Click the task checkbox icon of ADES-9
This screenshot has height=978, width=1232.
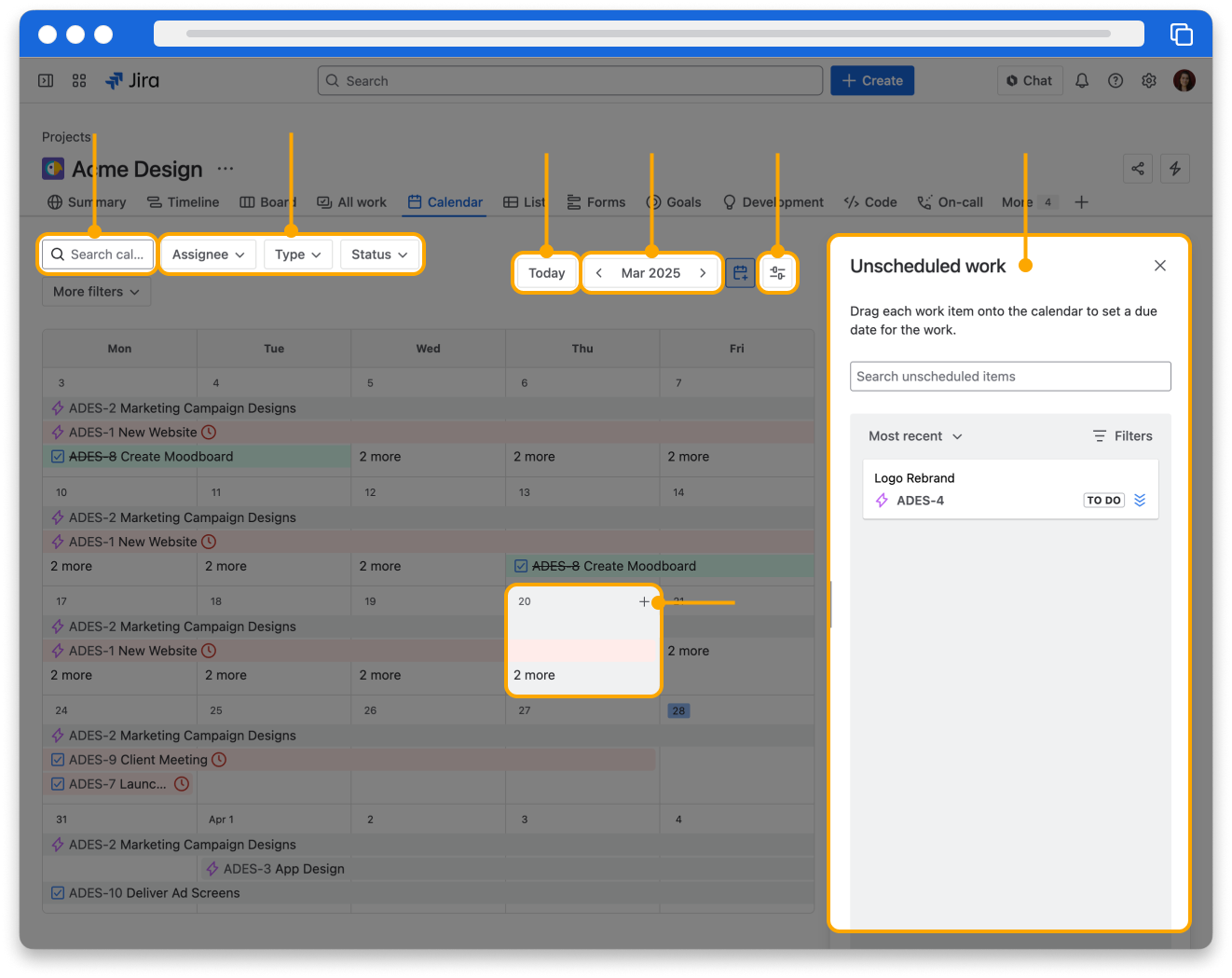[58, 760]
